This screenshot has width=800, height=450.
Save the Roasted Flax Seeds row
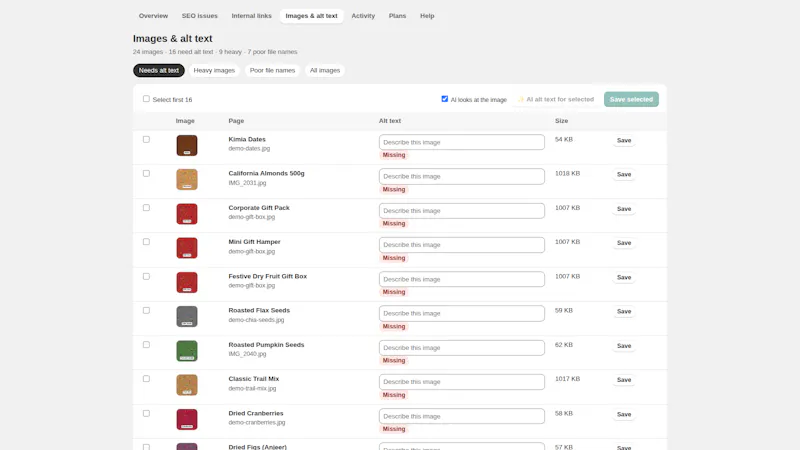pyautogui.click(x=624, y=311)
